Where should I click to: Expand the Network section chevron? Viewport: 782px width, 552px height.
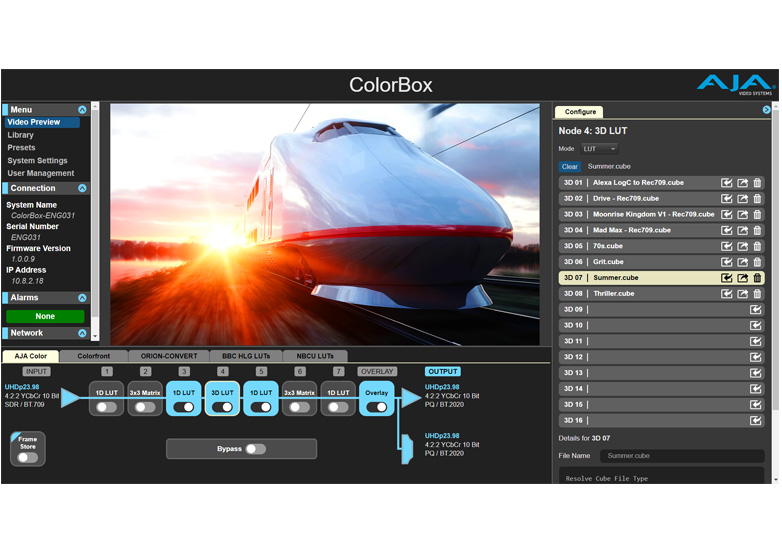pyautogui.click(x=82, y=333)
